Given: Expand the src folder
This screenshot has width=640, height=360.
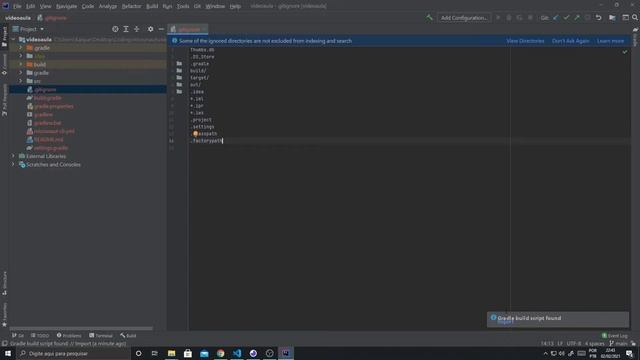Looking at the screenshot, I should [x=21, y=81].
